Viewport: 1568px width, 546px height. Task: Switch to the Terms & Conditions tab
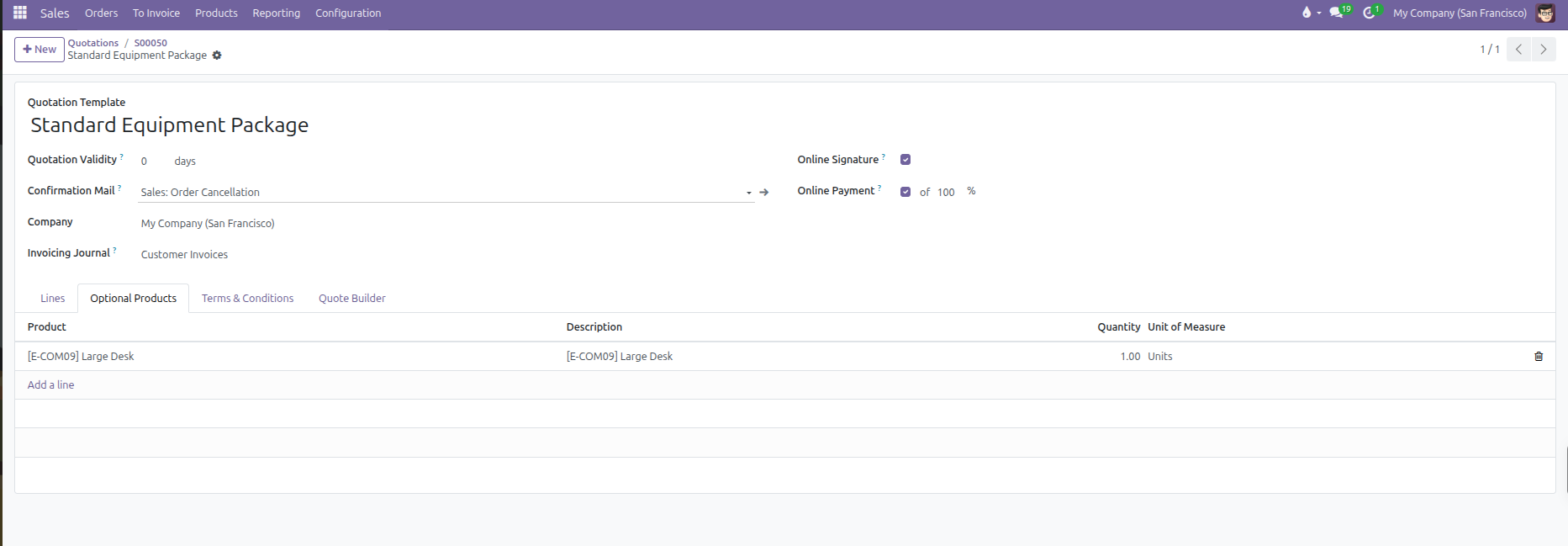pos(248,299)
